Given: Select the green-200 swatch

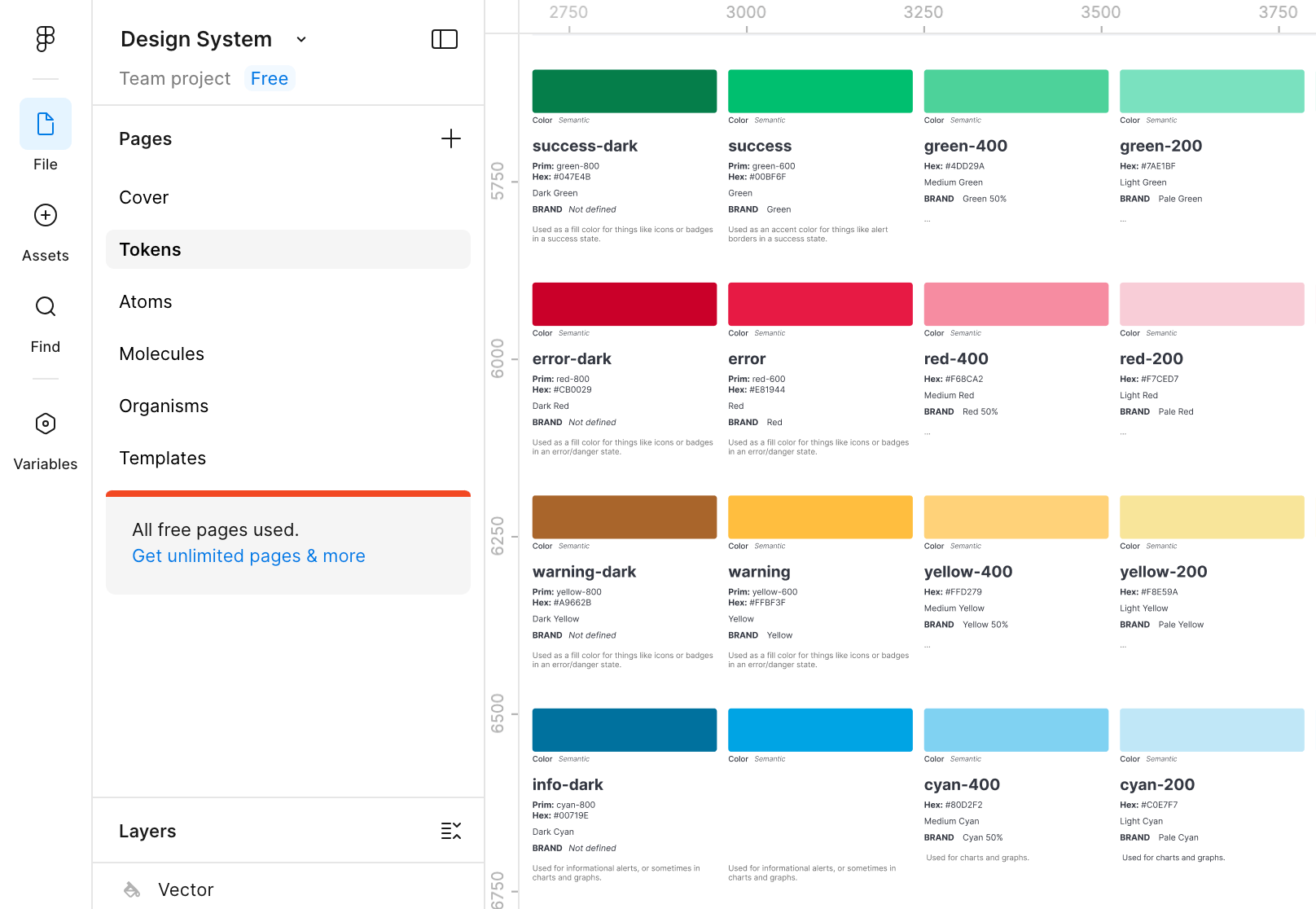Looking at the screenshot, I should [1212, 91].
